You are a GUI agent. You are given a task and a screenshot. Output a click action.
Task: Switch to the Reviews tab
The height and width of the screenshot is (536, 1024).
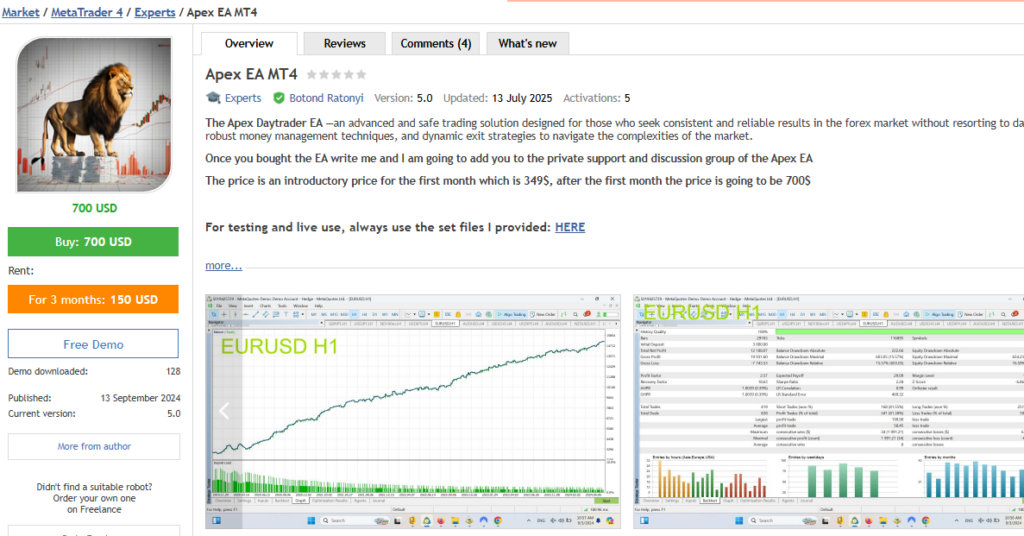coord(344,44)
